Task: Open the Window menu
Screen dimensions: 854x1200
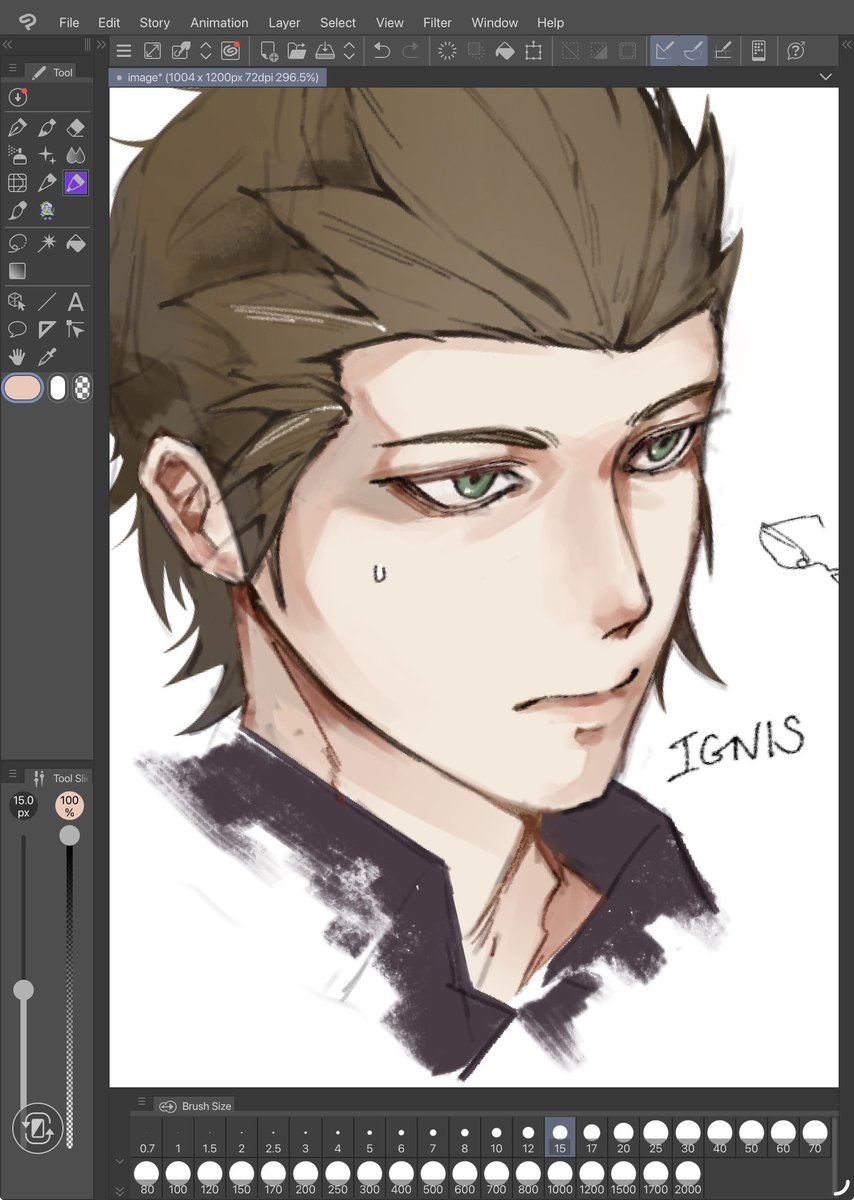Action: click(495, 22)
